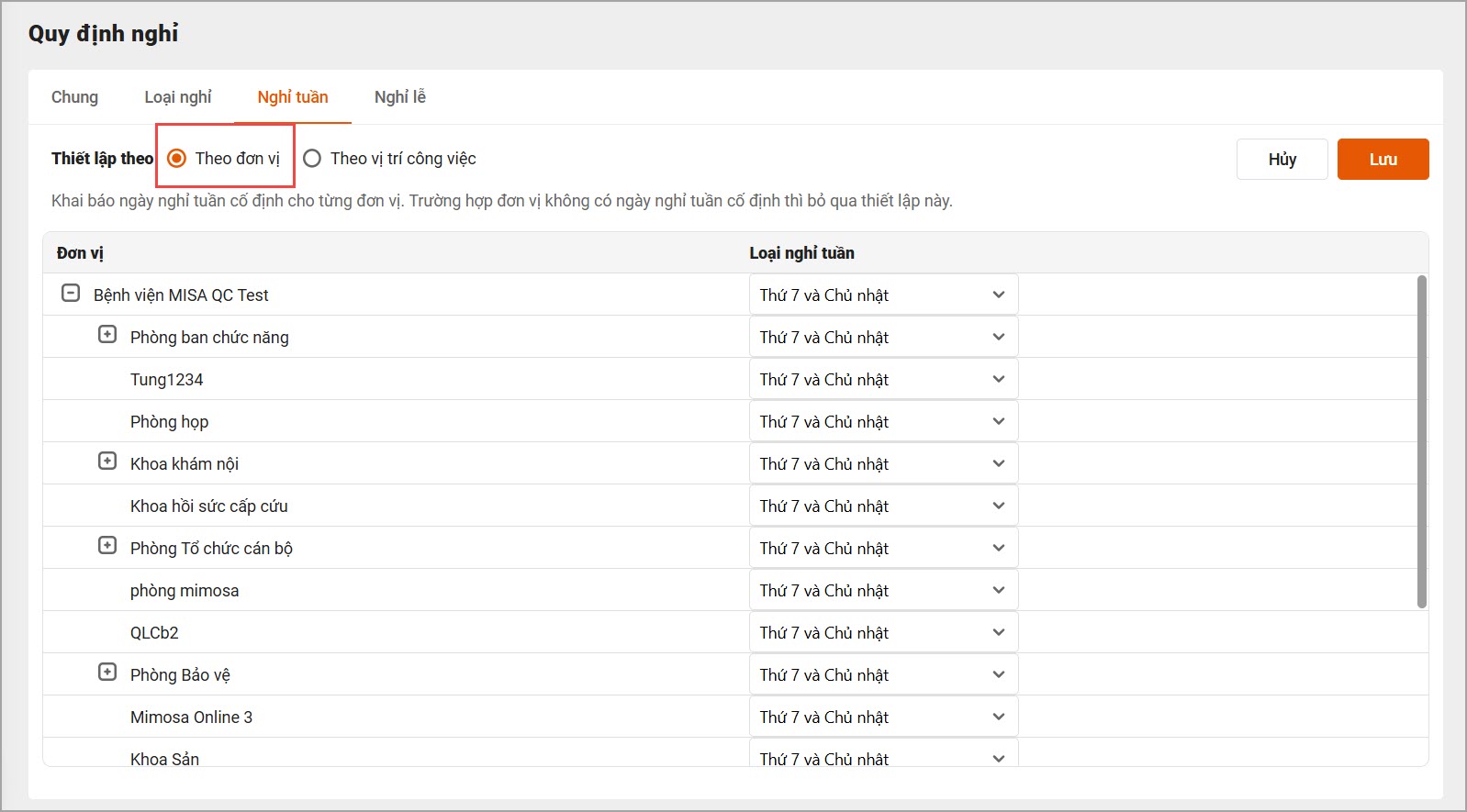Viewport: 1467px width, 812px height.
Task: Click the Lưu save button
Action: click(1383, 160)
